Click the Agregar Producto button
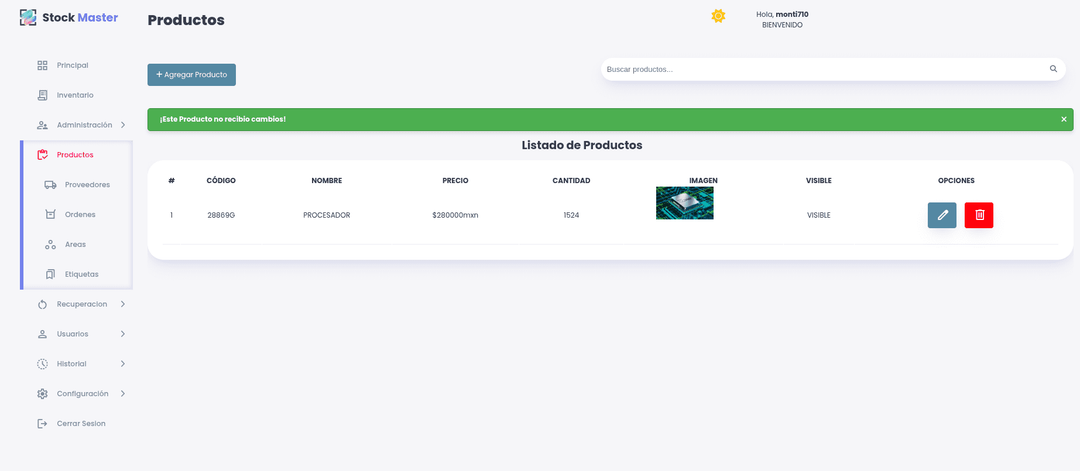 [191, 75]
